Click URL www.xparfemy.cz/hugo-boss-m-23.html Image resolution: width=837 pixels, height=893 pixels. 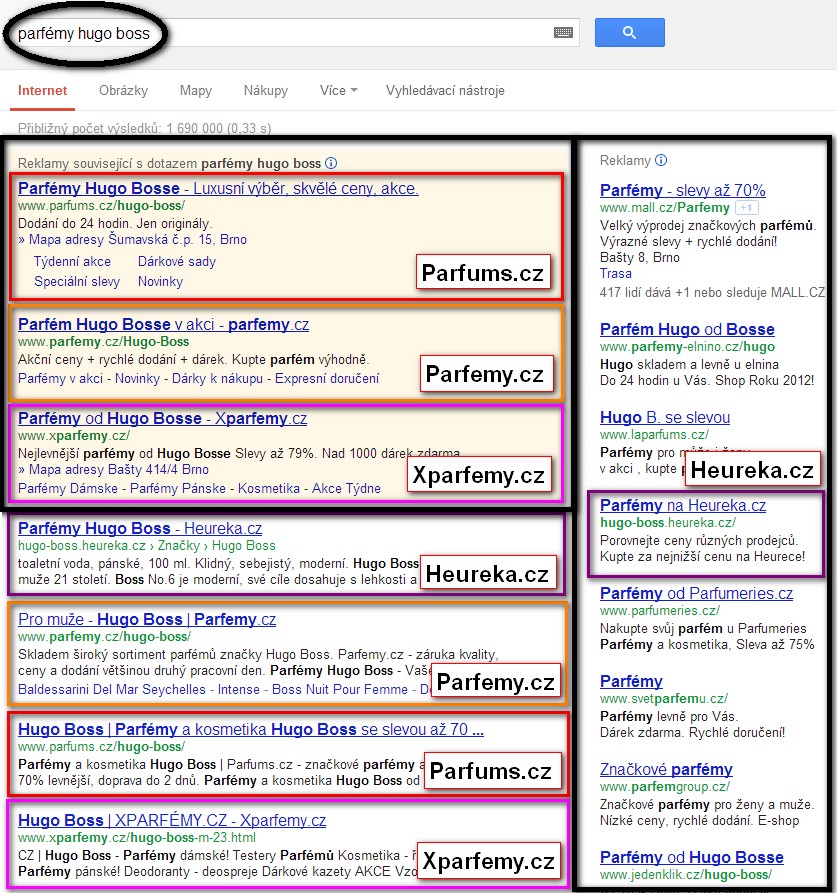[x=137, y=837]
